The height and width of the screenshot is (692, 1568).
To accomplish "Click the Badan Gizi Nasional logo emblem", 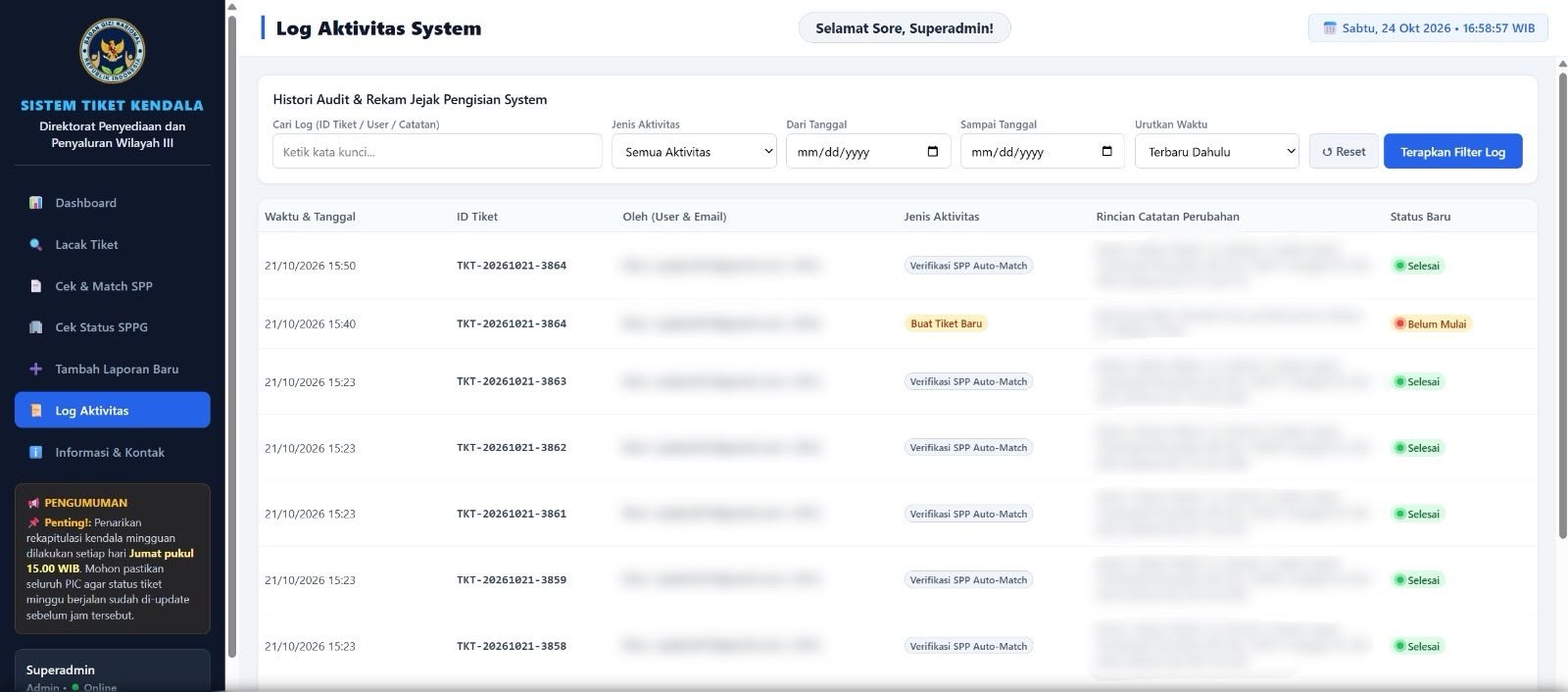I will pyautogui.click(x=112, y=50).
